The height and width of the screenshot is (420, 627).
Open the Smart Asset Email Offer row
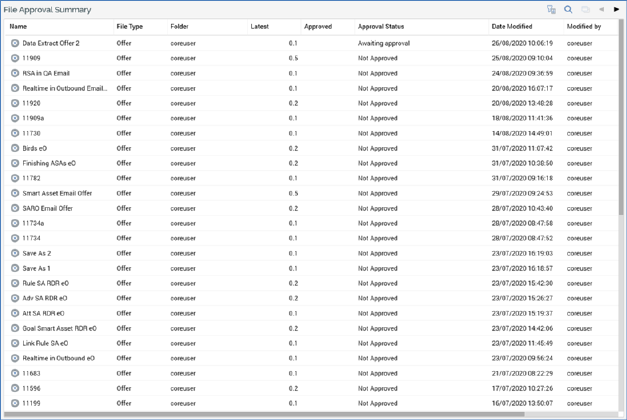(x=57, y=194)
